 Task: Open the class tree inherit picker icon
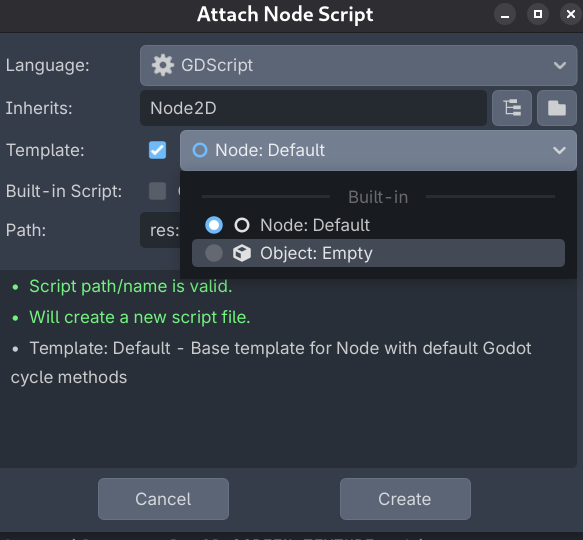coord(512,108)
